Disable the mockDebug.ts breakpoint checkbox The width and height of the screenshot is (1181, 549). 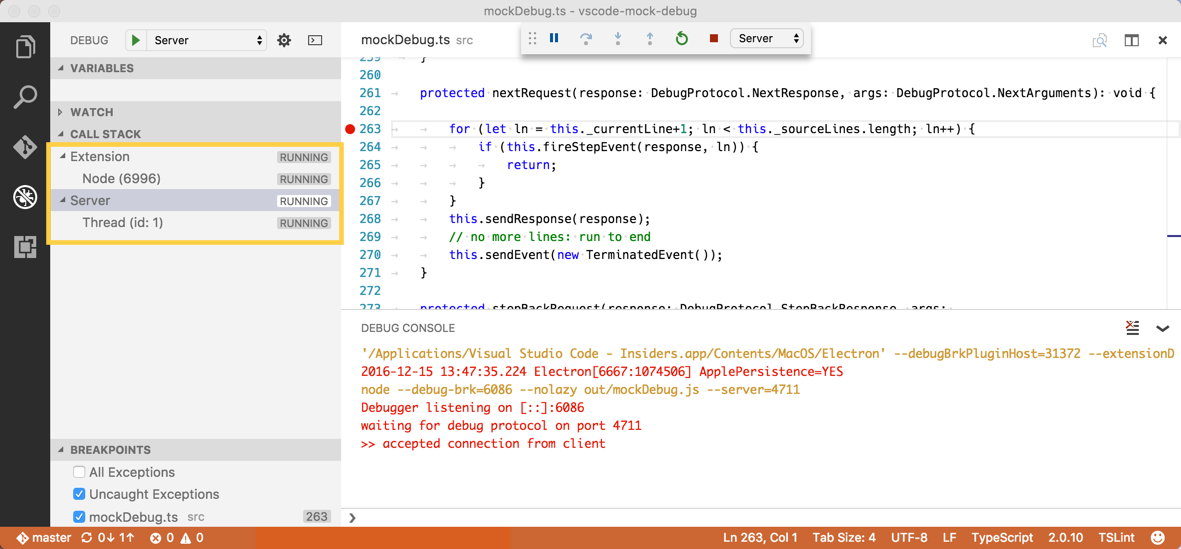(79, 517)
